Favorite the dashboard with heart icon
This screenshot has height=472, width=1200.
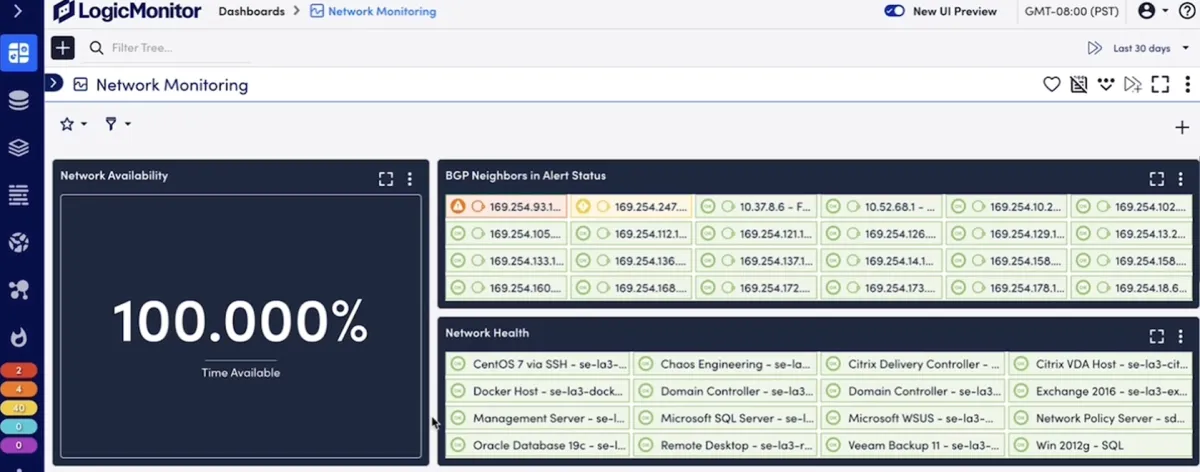(1051, 85)
